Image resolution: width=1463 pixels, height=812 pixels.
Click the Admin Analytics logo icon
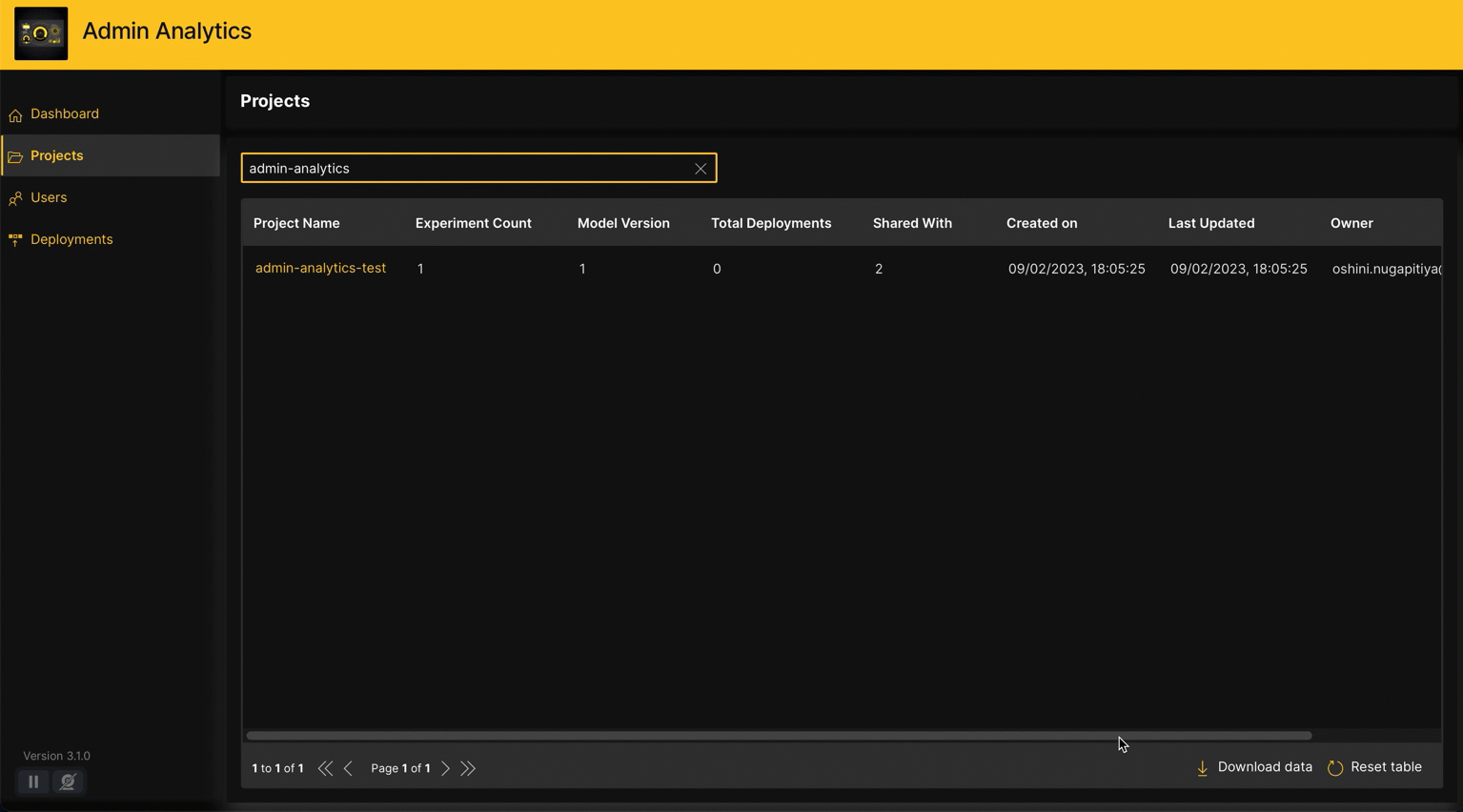click(41, 33)
